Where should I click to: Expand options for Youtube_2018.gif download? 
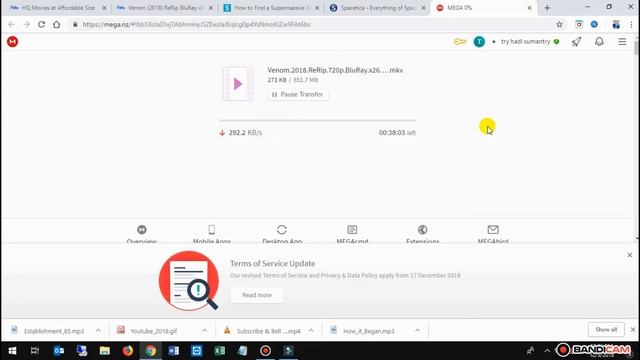(204, 331)
